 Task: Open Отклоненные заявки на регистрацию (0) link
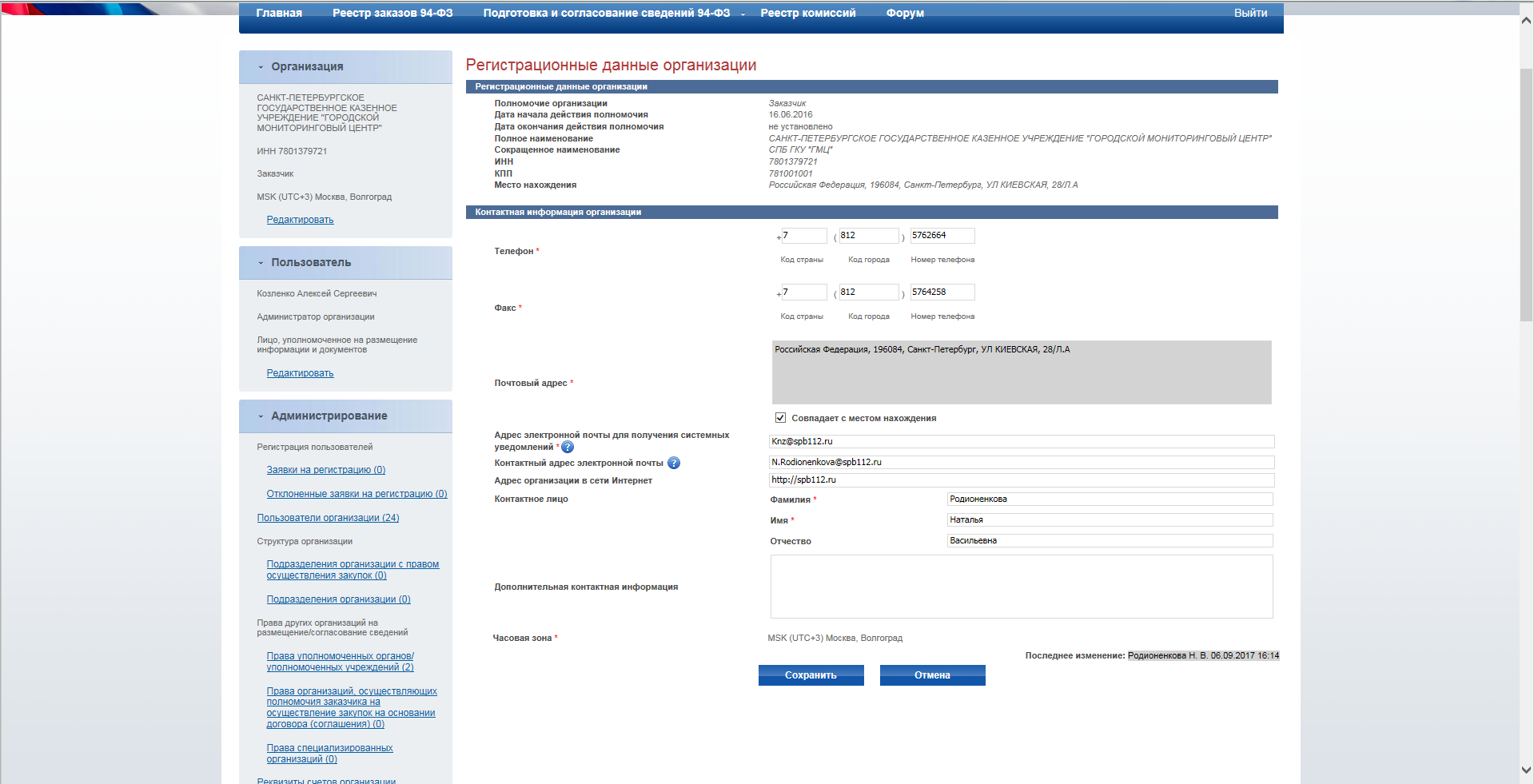pyautogui.click(x=357, y=494)
